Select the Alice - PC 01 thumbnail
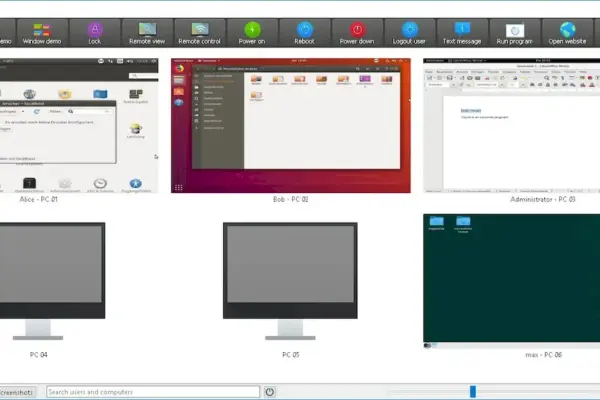This screenshot has width=600, height=400. [x=79, y=126]
